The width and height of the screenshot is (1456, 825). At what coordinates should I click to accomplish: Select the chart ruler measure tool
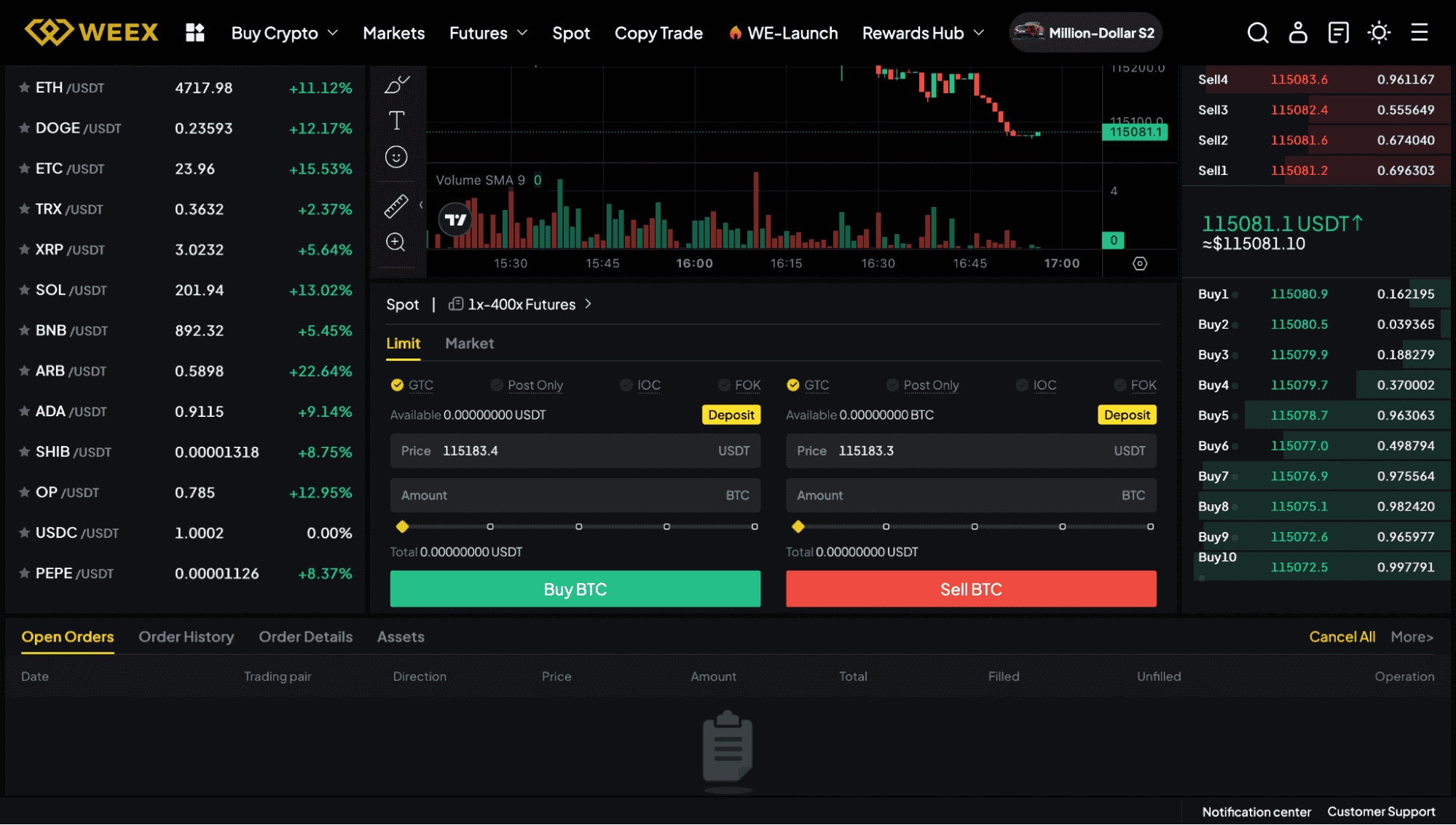point(396,206)
